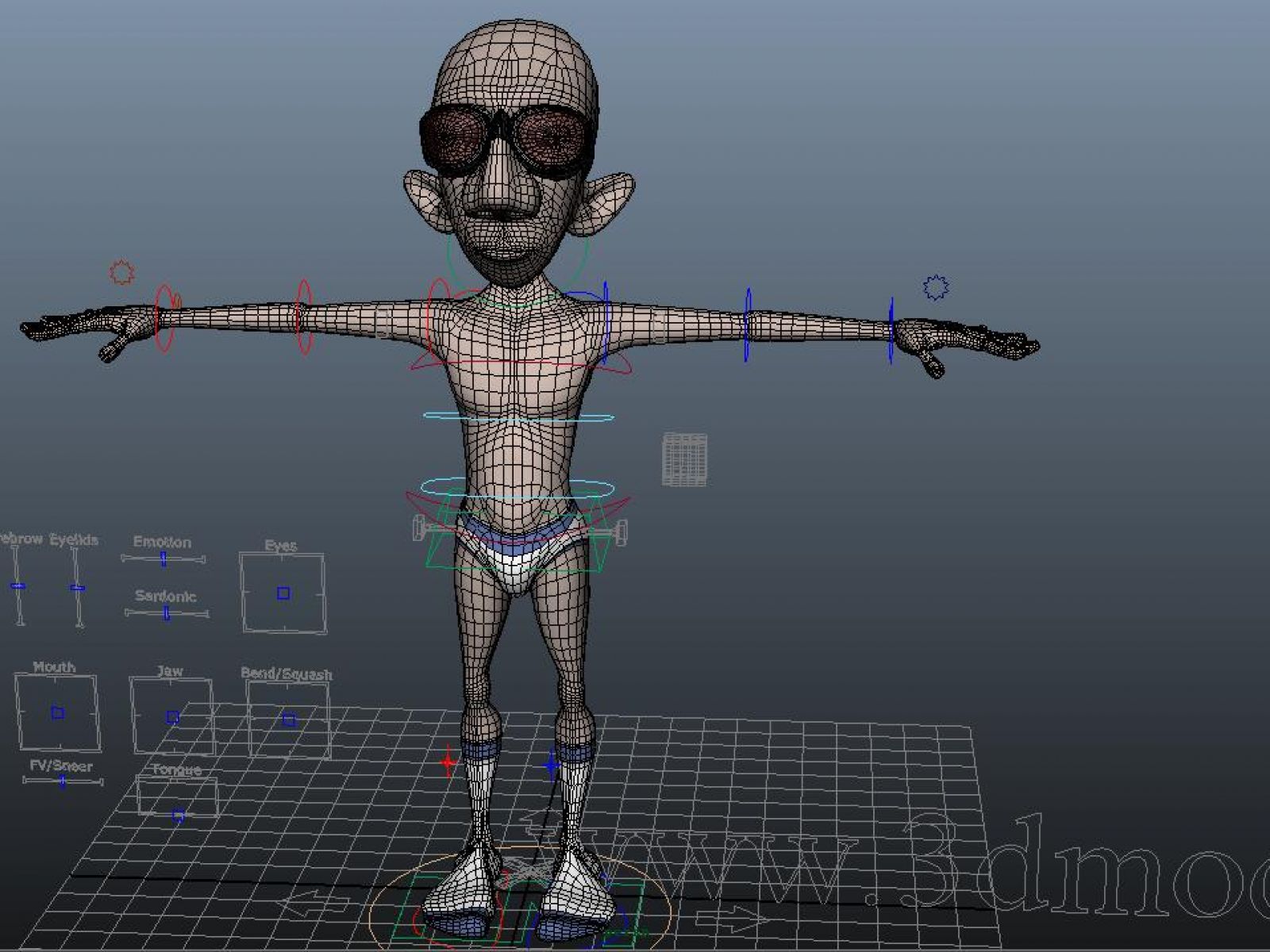
Task: Select the blue elbow circle control
Action: click(x=747, y=326)
